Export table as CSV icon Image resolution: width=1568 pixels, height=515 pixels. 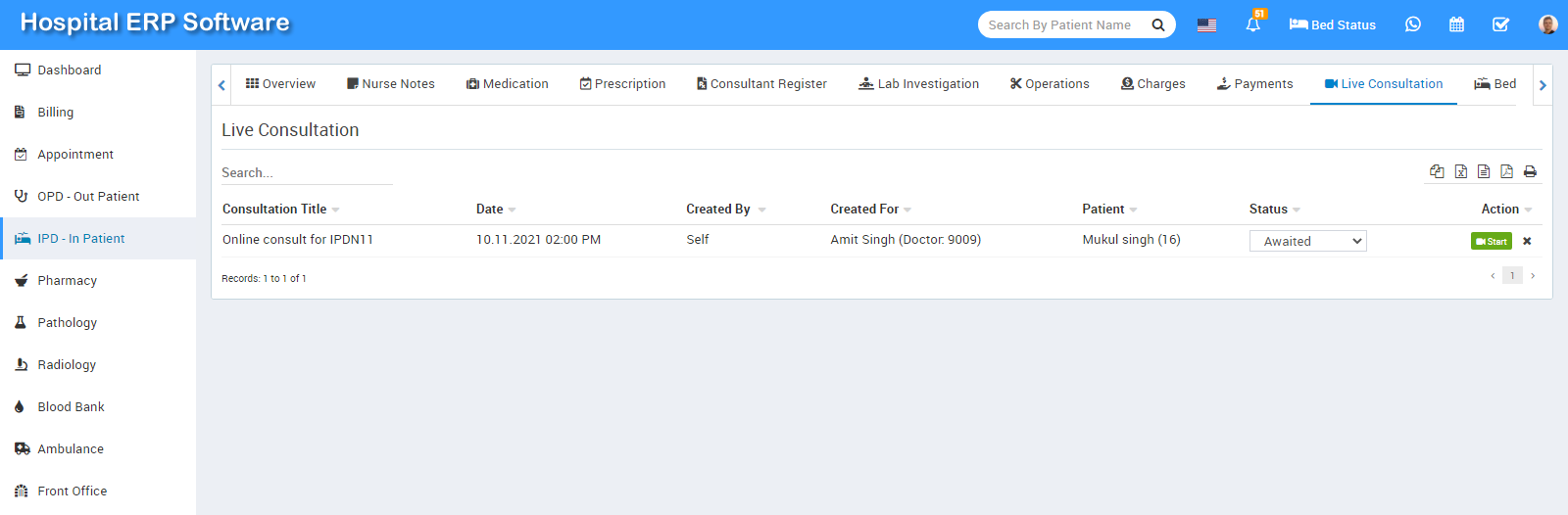coord(1484,171)
